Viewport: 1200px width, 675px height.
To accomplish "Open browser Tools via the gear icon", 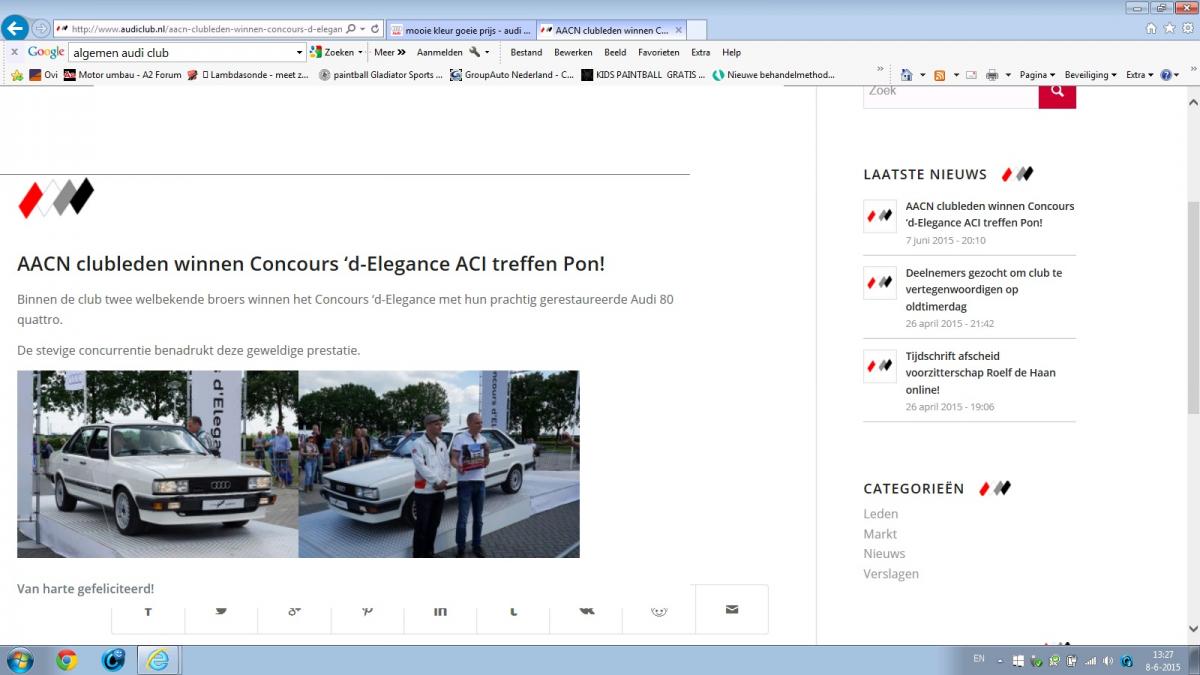I will click(1186, 28).
